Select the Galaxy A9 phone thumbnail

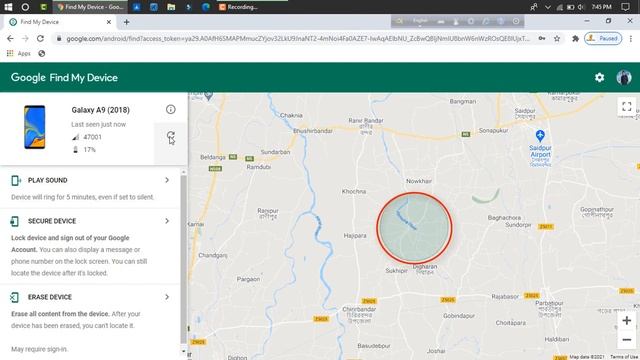tap(35, 127)
